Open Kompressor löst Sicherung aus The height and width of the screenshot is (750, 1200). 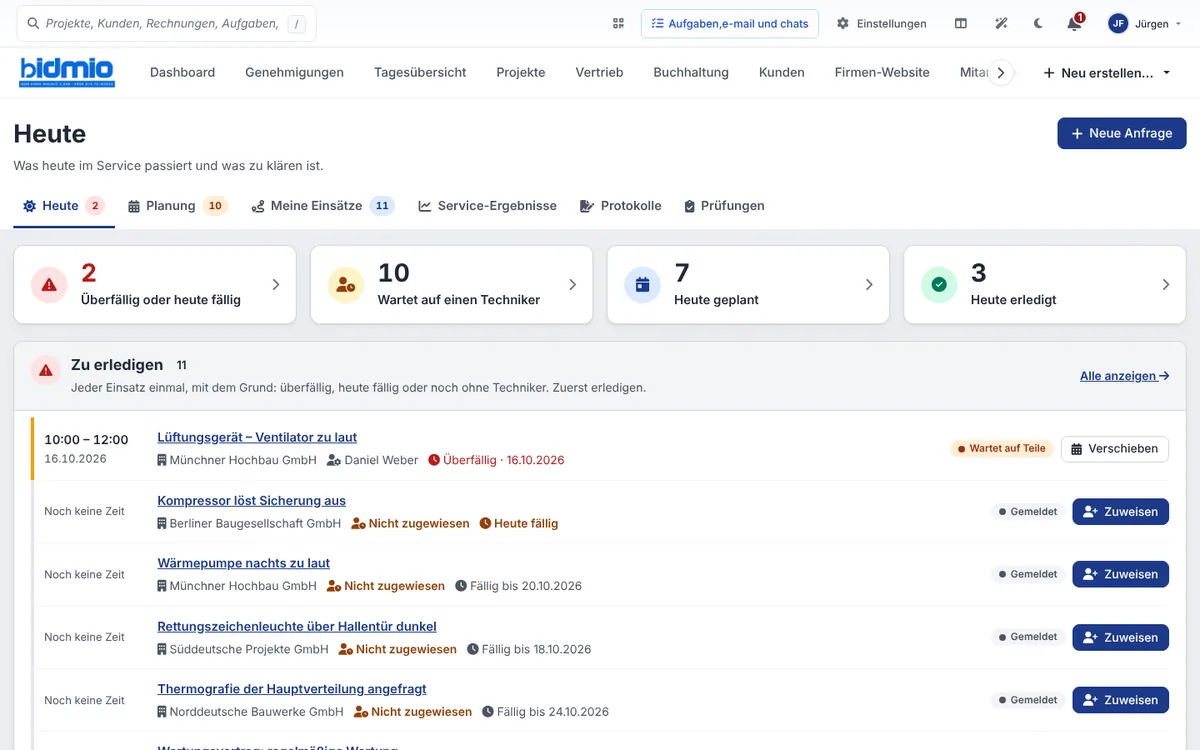click(252, 501)
